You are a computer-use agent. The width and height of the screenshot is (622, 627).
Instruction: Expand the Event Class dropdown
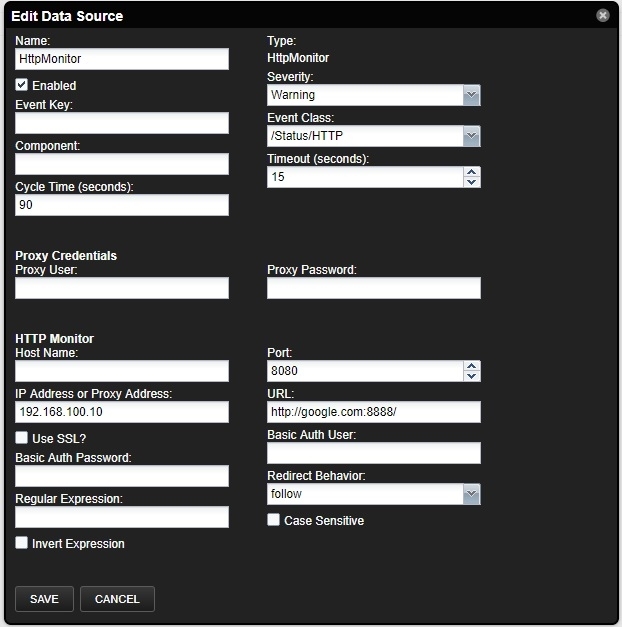pyautogui.click(x=472, y=136)
